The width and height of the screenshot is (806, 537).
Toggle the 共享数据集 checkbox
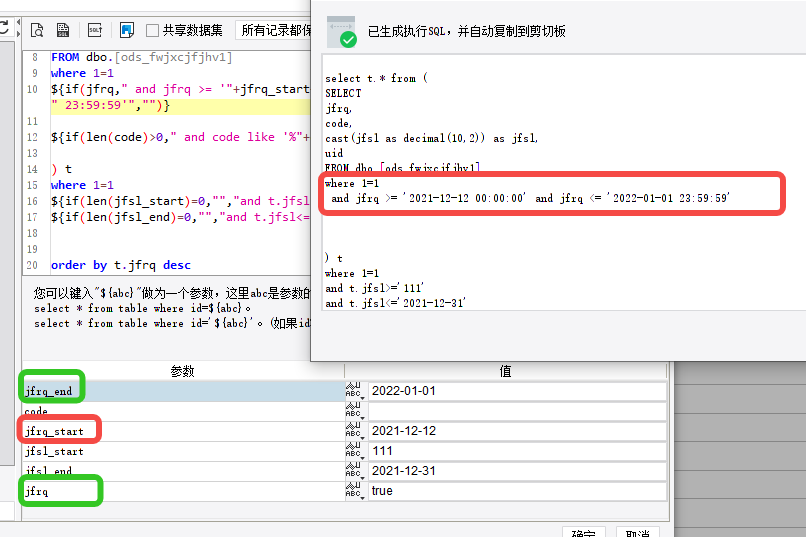tap(152, 31)
